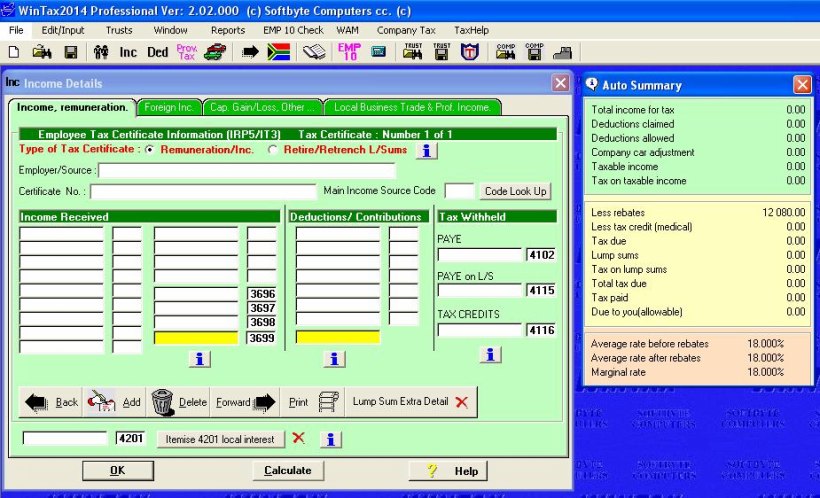
Task: Close the Auto Summary panel
Action: pos(802,84)
